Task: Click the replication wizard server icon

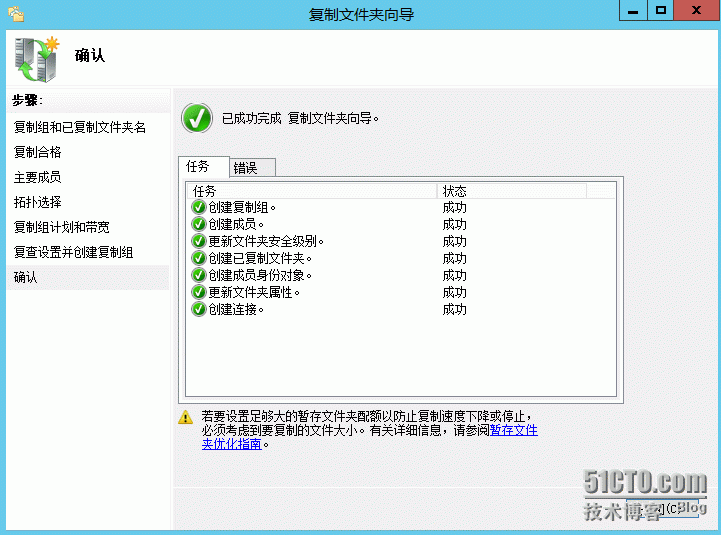Action: [x=37, y=59]
